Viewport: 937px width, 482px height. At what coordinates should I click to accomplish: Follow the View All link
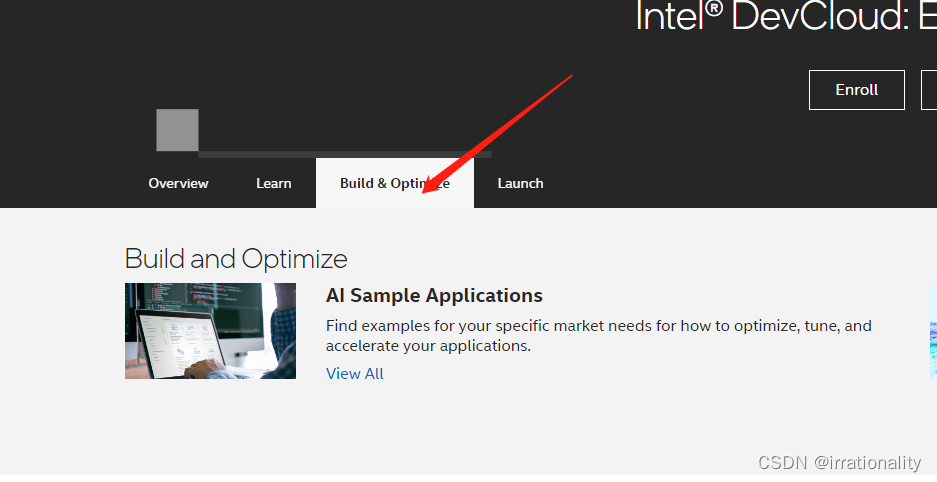(x=354, y=373)
